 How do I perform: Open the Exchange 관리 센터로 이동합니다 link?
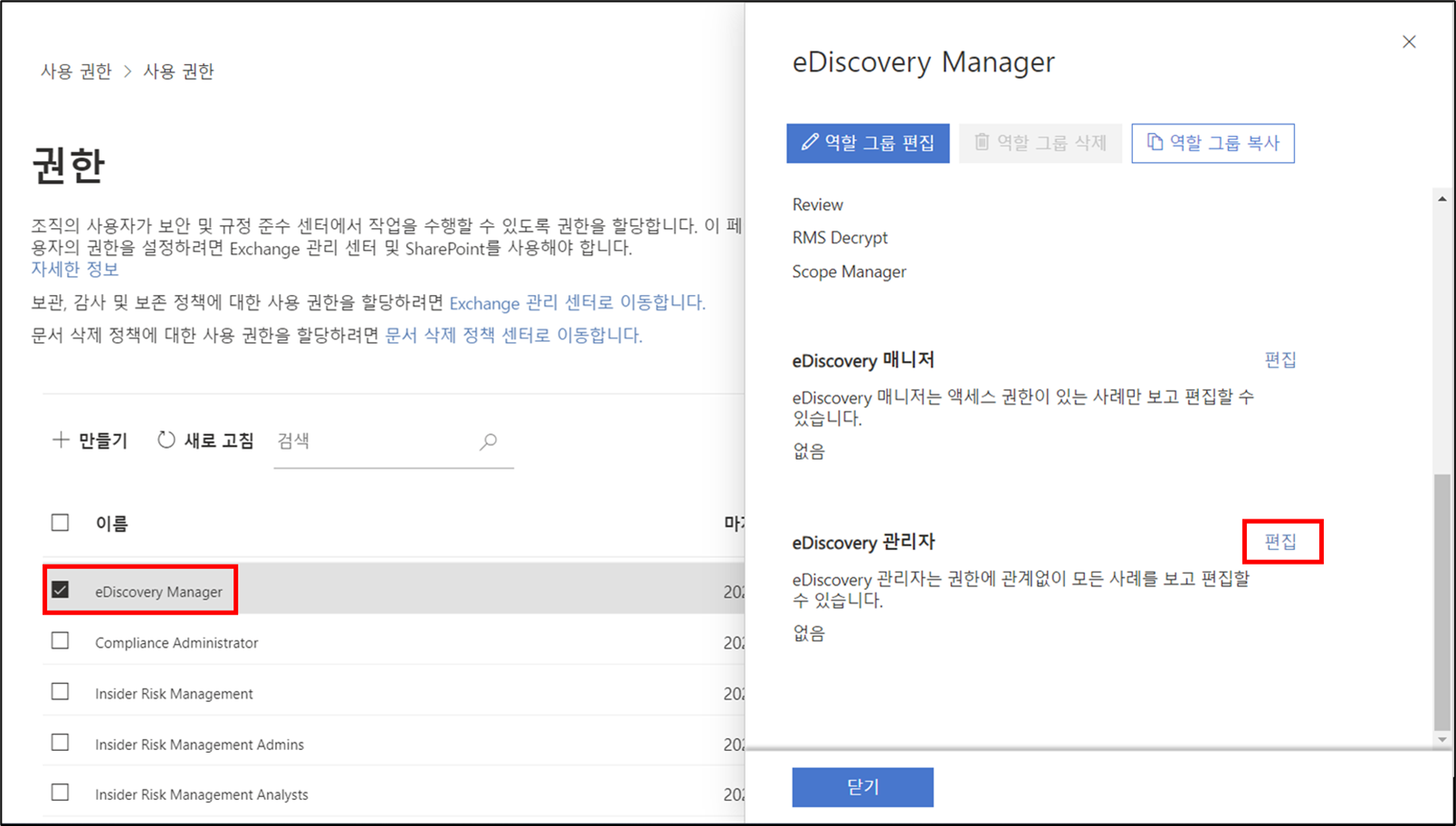coord(577,303)
